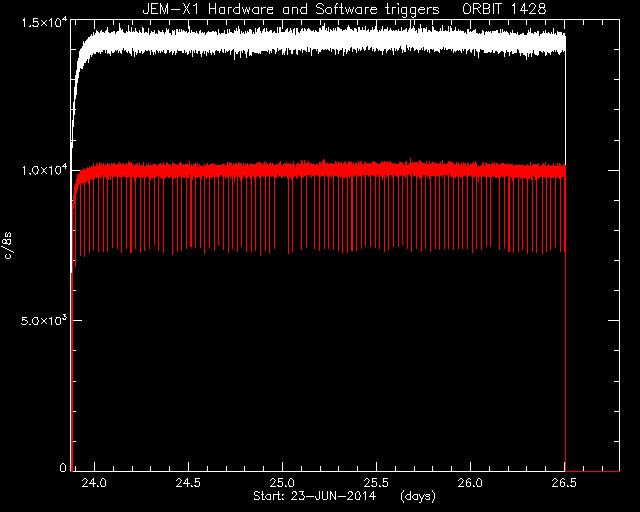Click the 26.0 x-axis tick label
The height and width of the screenshot is (512, 640).
(470, 483)
